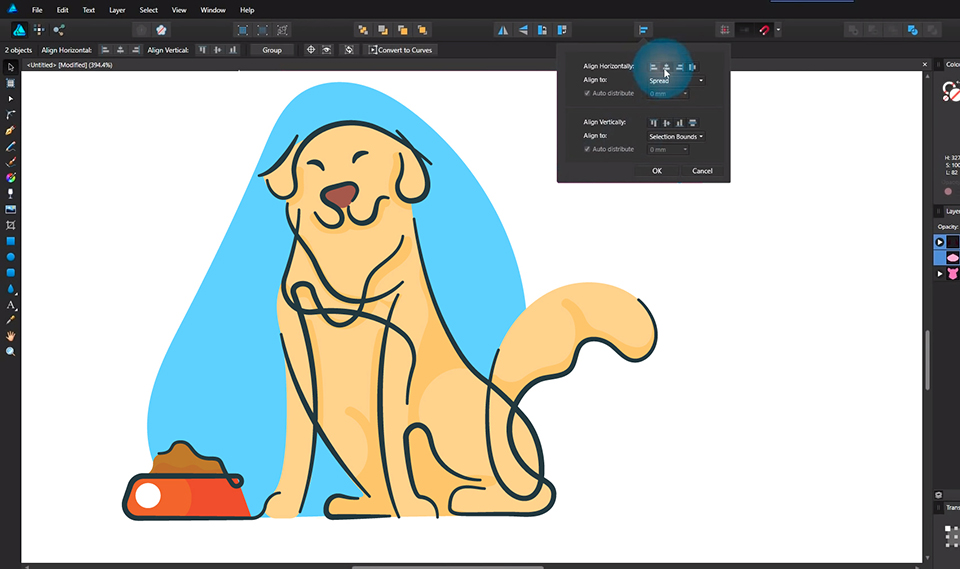Select the Transparency wine-glass tool
Screen dimensions: 960x569
[x=10, y=194]
